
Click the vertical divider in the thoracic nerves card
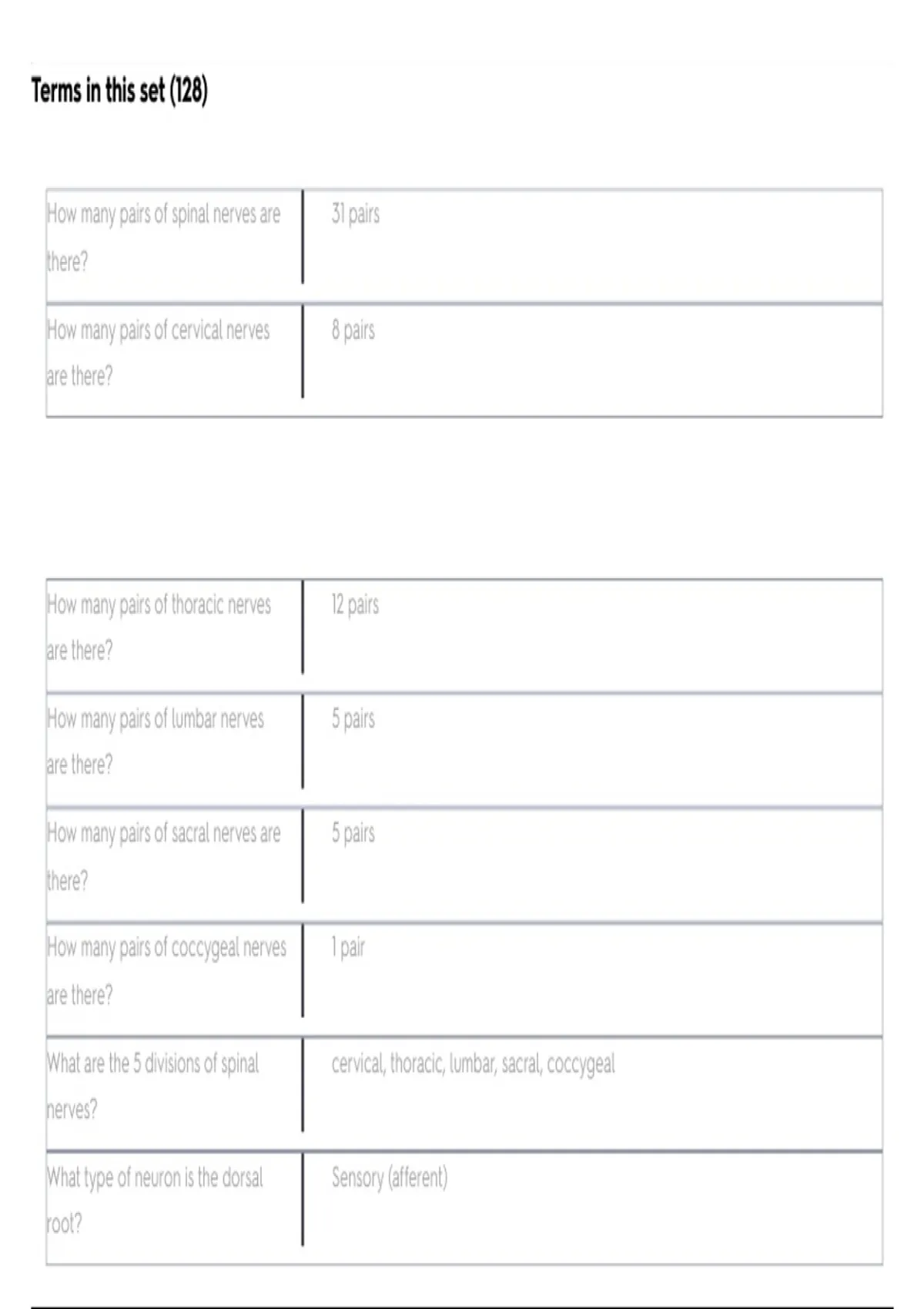(x=303, y=627)
